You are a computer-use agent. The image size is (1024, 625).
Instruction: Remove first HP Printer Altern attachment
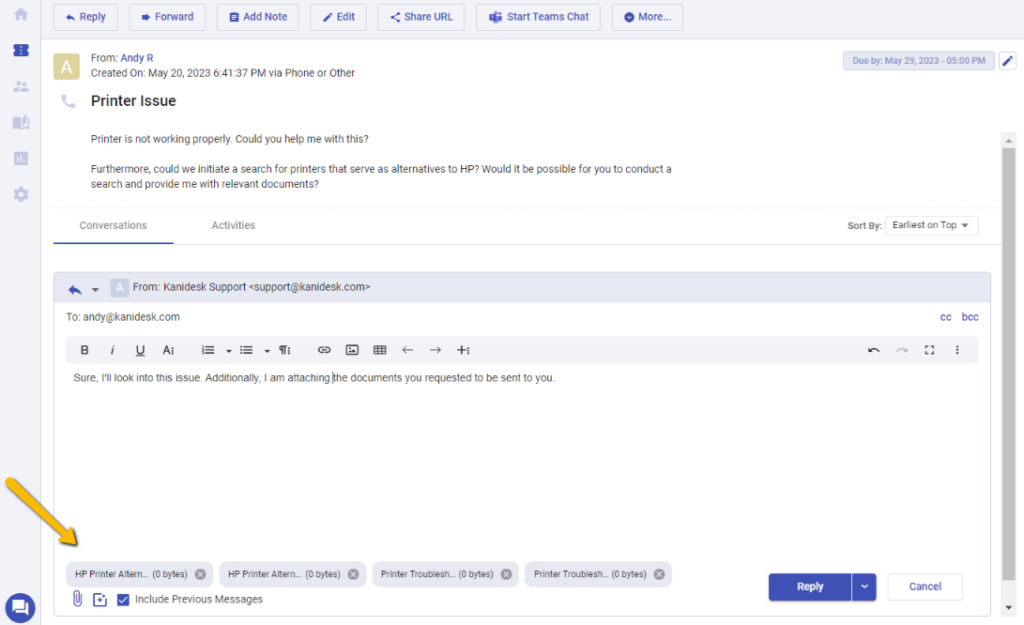[200, 574]
